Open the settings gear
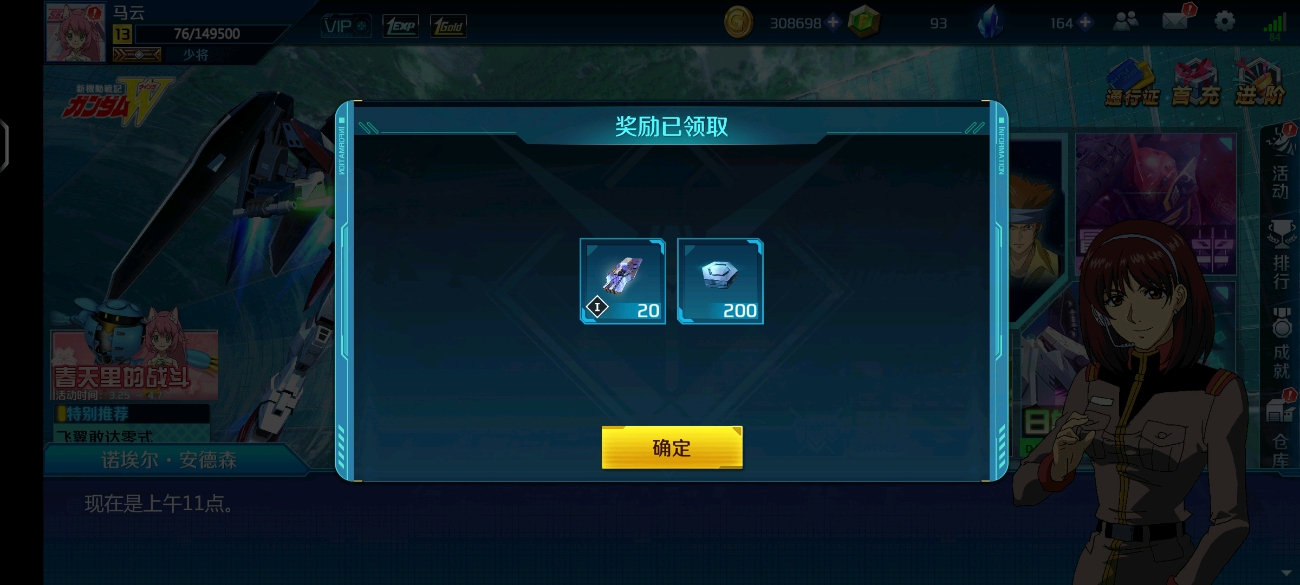The width and height of the screenshot is (1300, 585). 1225,21
